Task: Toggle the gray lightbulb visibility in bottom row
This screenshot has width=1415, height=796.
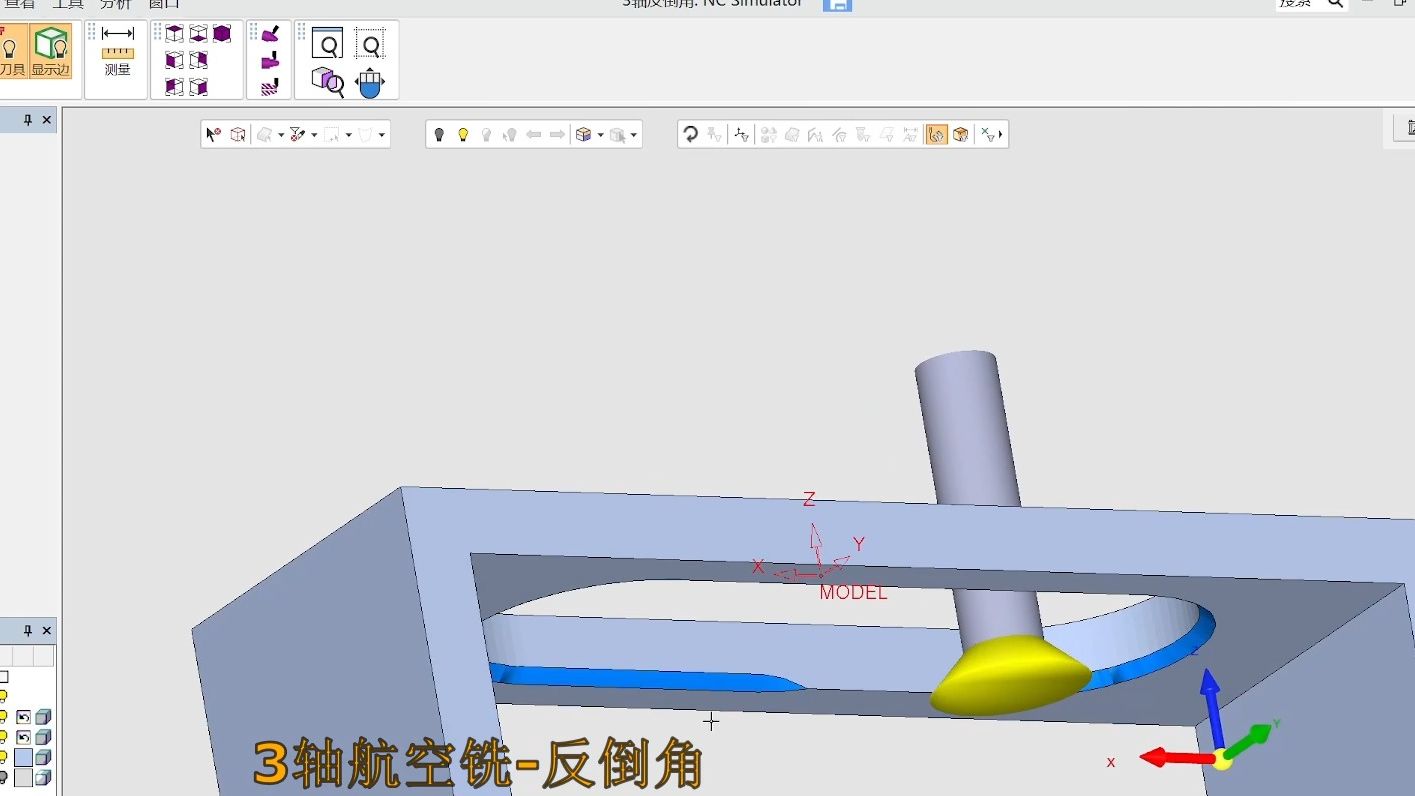Action: [x=3, y=777]
